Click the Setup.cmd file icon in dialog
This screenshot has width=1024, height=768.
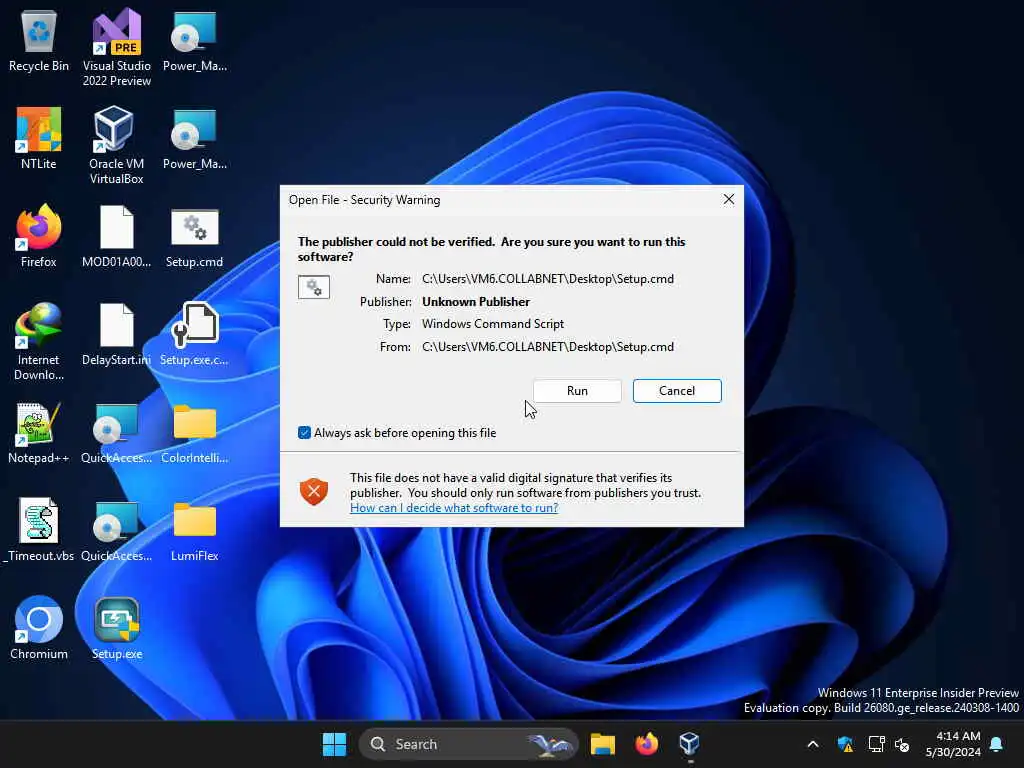coord(314,287)
